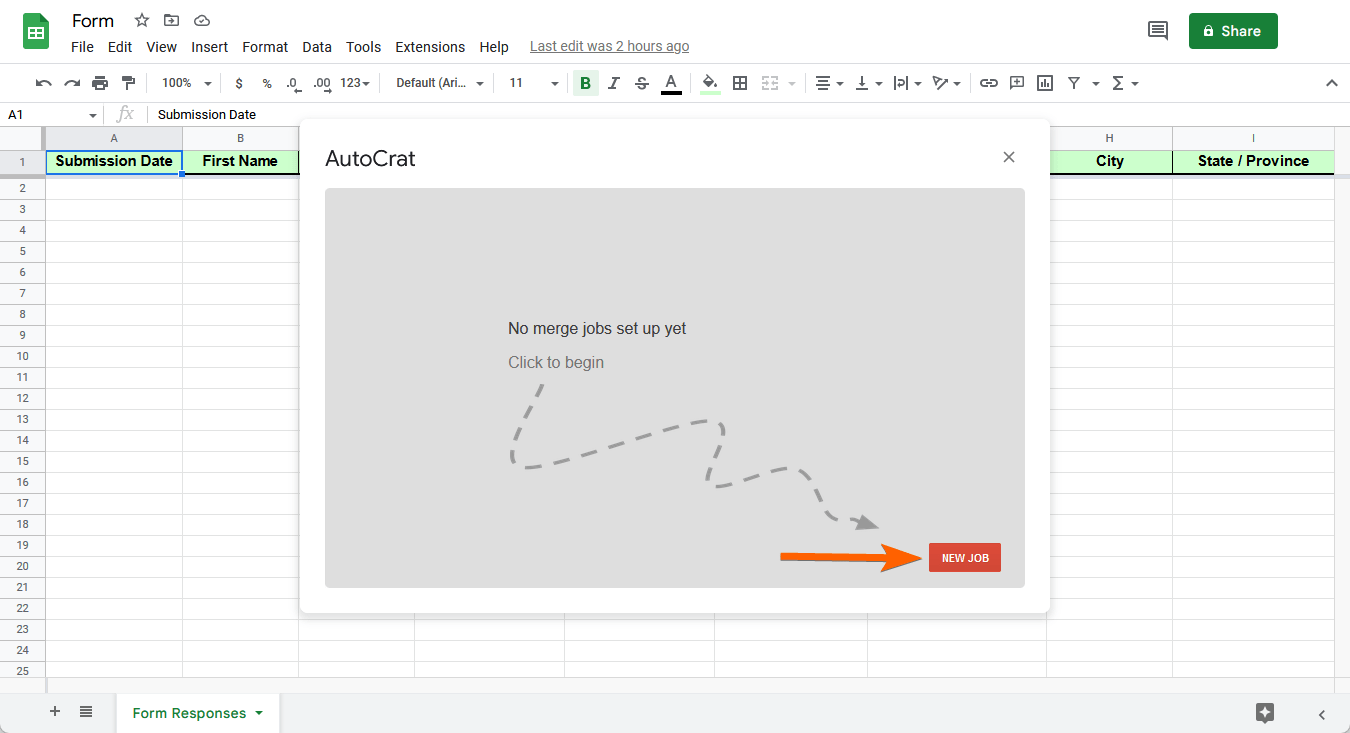Viewport: 1350px width, 733px height.
Task: Expand the merge type dropdown
Action: 792,83
